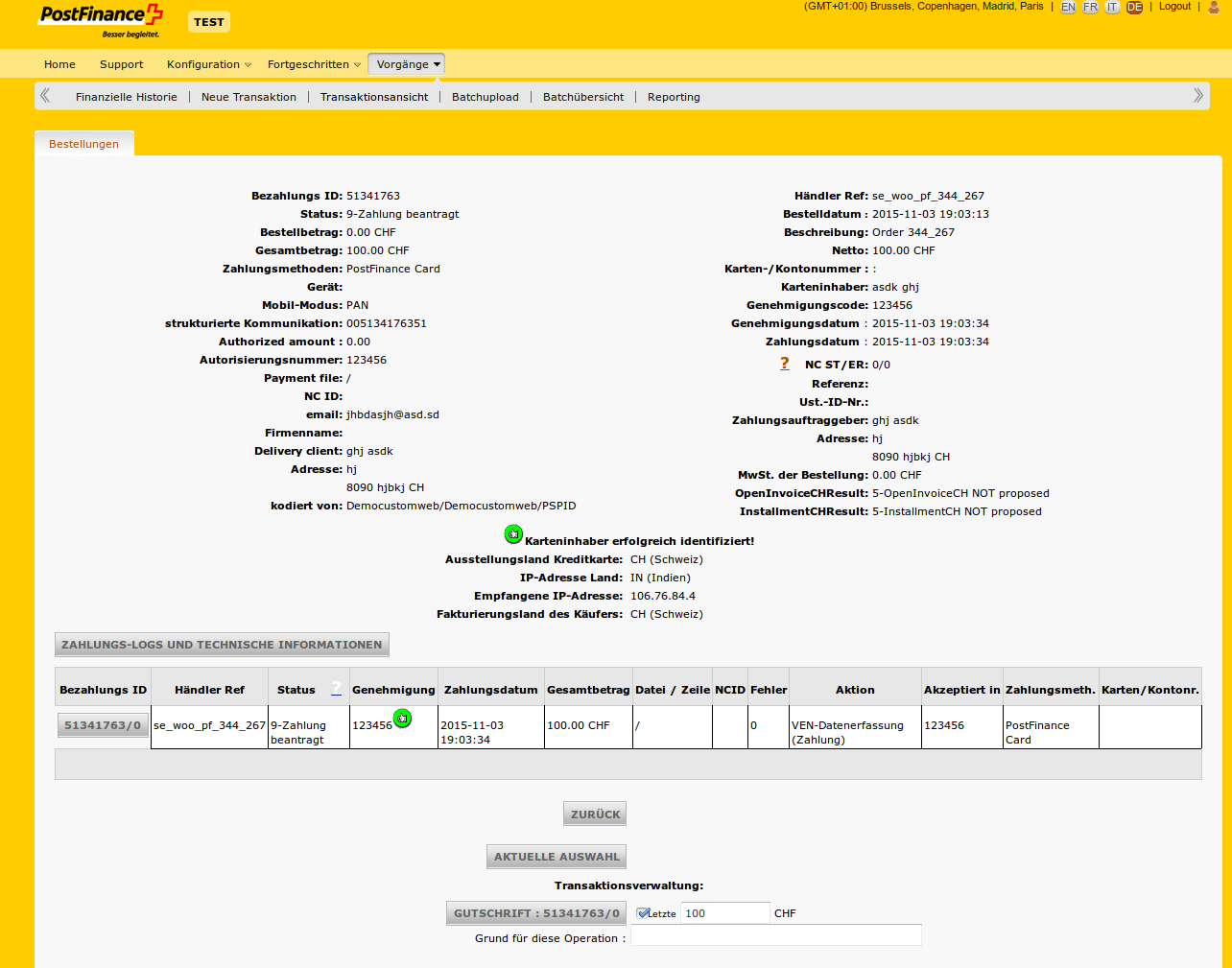This screenshot has height=968, width=1232.
Task: Switch language to IT
Action: tap(1112, 7)
